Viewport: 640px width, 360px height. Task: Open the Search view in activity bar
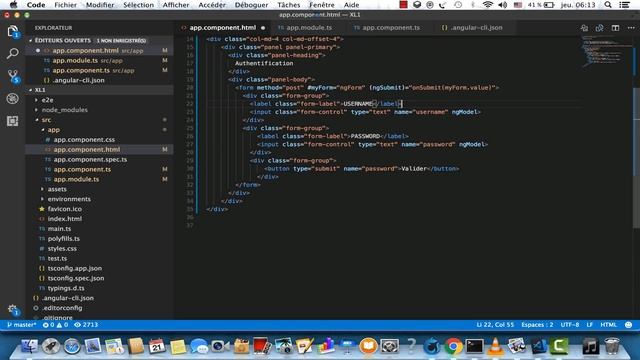13,53
